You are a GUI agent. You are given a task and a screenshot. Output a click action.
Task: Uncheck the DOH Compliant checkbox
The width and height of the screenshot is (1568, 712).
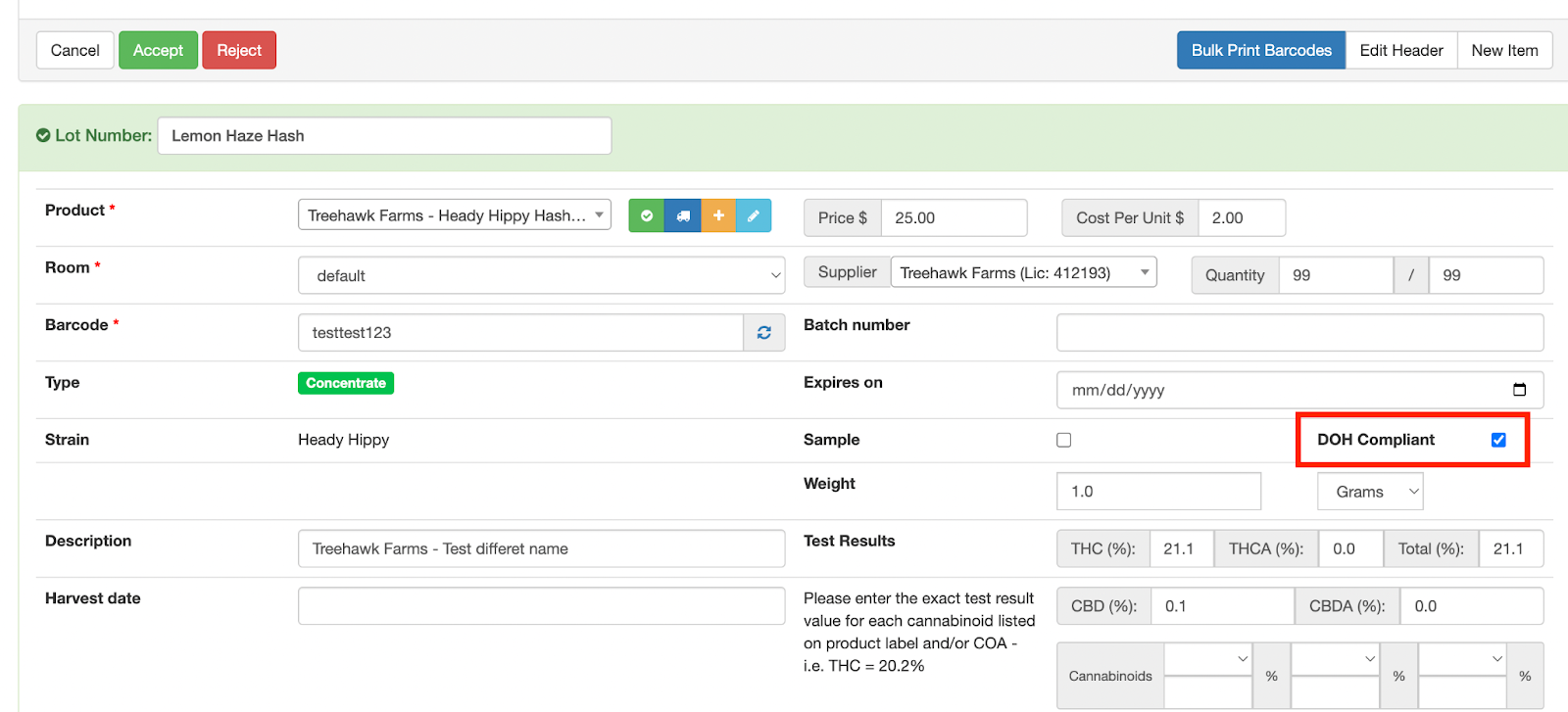pyautogui.click(x=1498, y=440)
